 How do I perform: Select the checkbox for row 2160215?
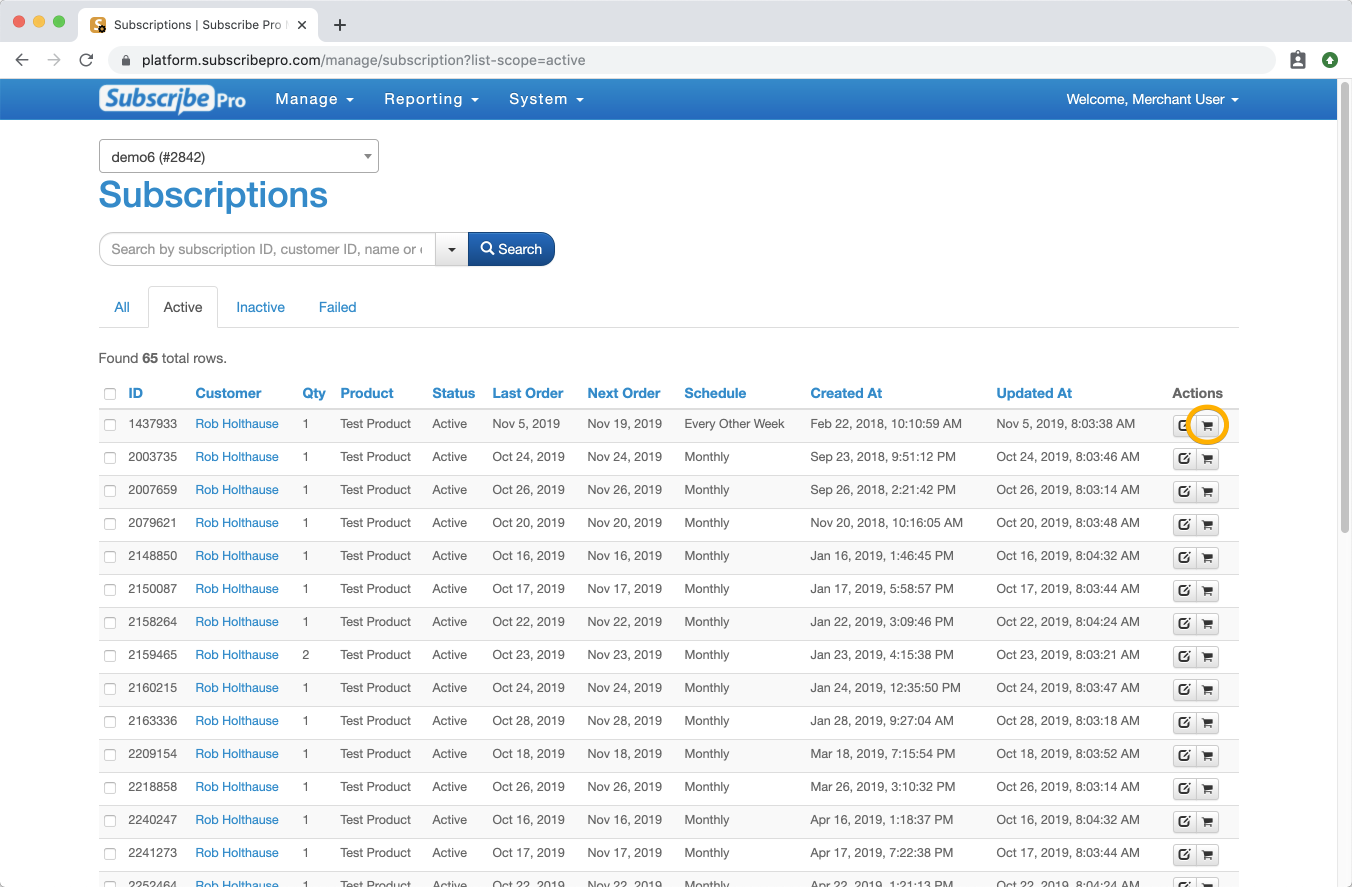click(x=110, y=689)
